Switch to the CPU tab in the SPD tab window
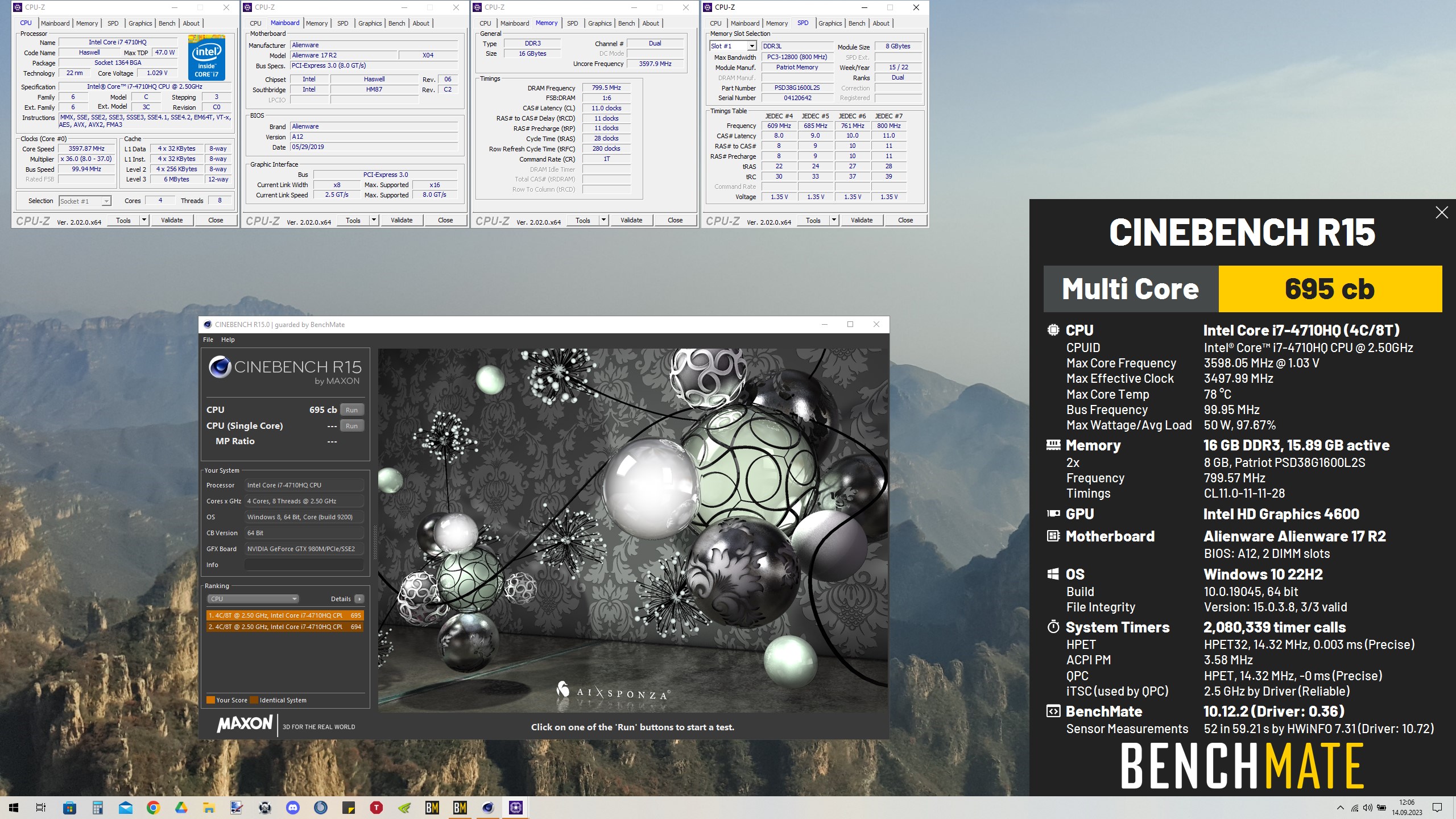The width and height of the screenshot is (1456, 819). [715, 23]
